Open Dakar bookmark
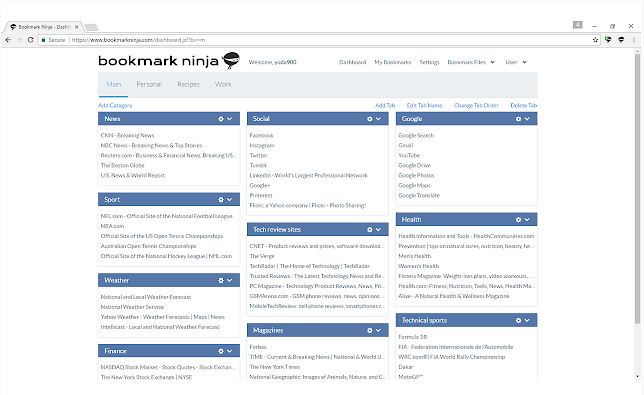 point(406,367)
